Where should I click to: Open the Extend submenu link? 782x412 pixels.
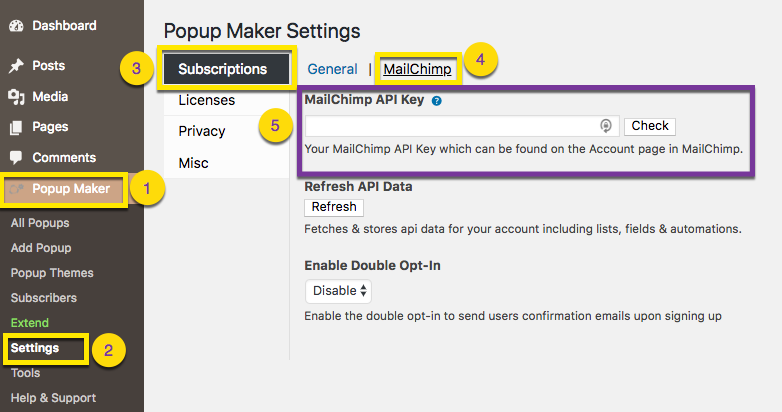tap(29, 323)
